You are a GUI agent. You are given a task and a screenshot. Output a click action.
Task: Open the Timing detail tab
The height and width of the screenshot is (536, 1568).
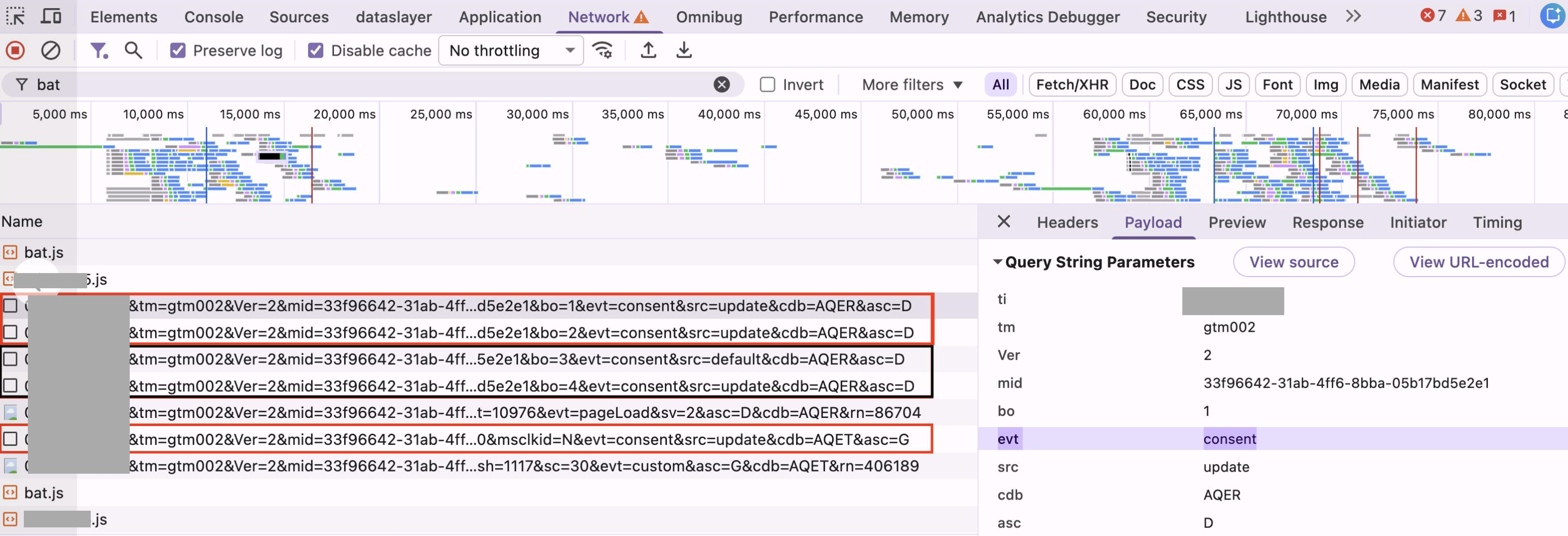coord(1497,222)
